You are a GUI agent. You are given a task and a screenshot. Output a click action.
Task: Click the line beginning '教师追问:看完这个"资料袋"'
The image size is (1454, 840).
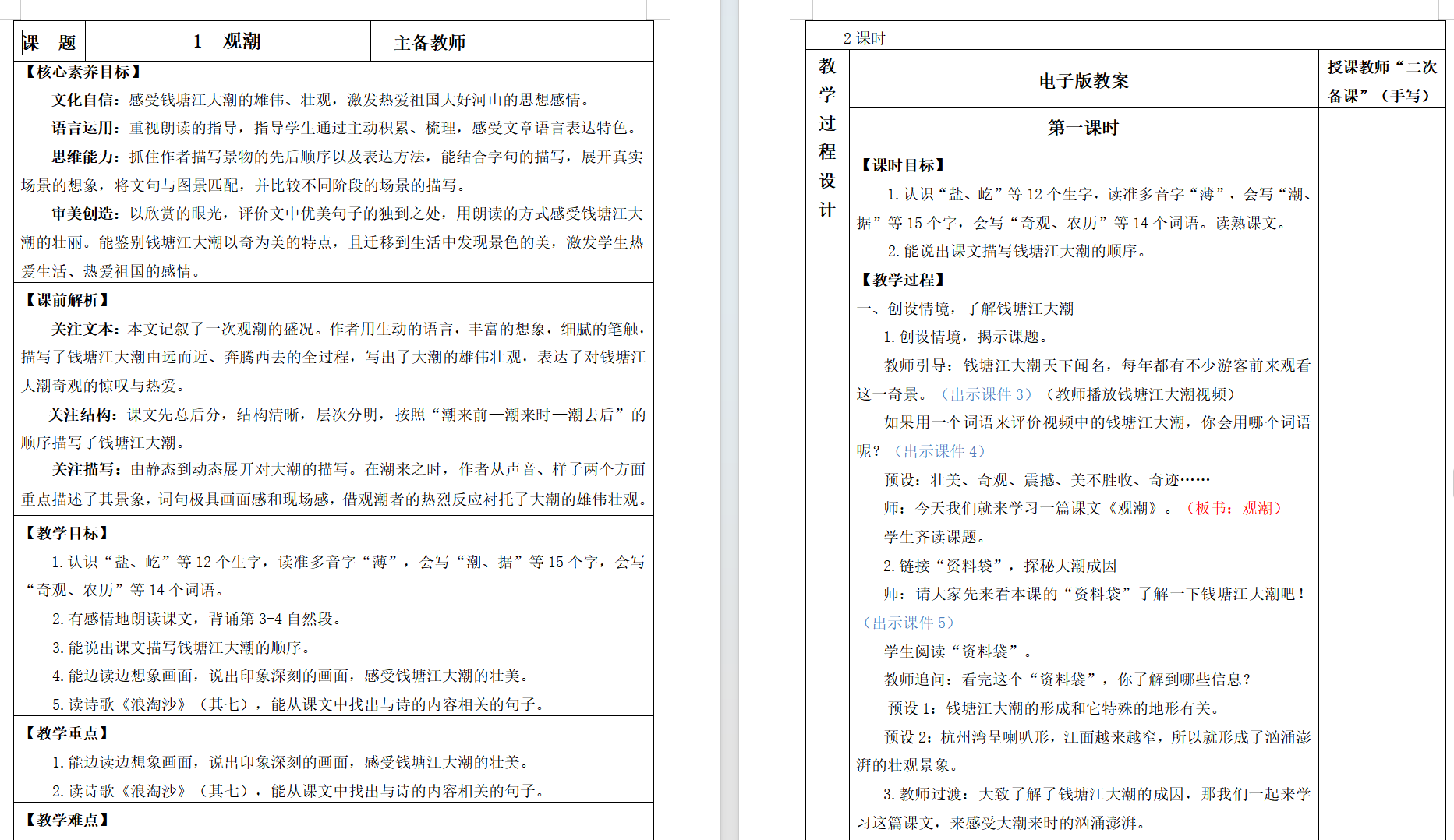[x=1068, y=679]
